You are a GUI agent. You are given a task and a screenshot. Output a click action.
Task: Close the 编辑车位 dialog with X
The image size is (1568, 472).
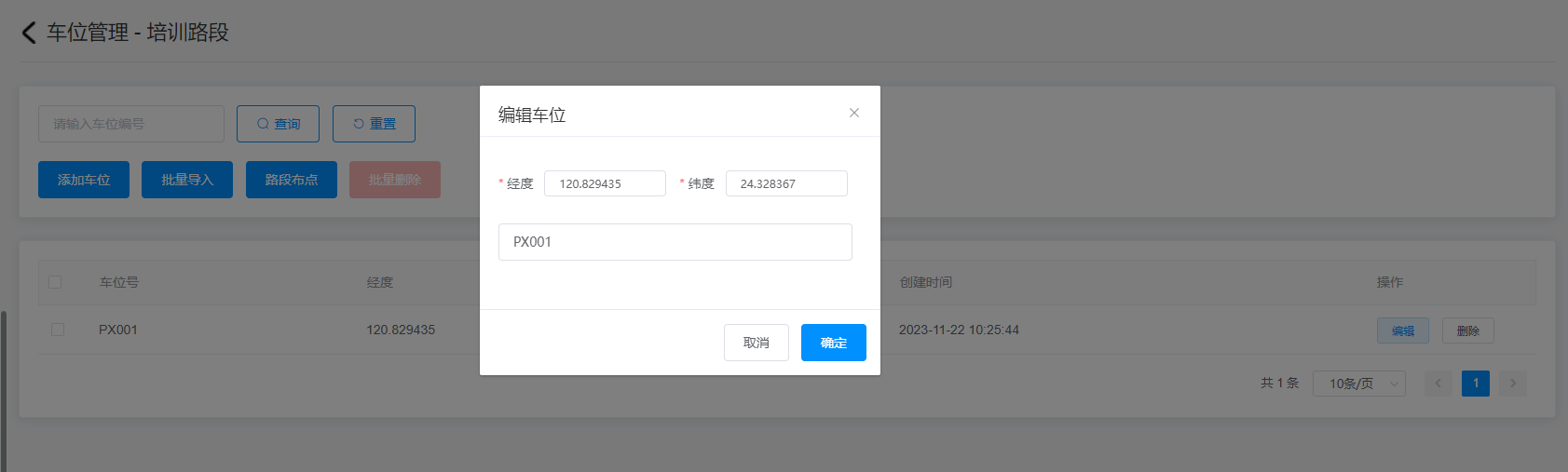[x=853, y=113]
